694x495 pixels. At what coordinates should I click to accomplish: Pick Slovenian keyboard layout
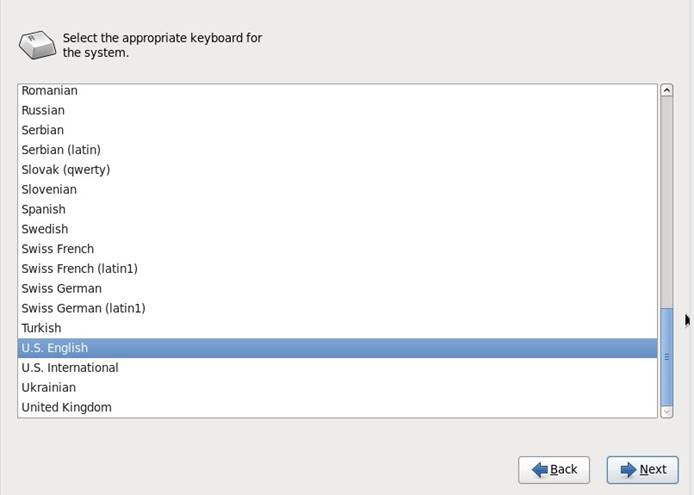[49, 189]
